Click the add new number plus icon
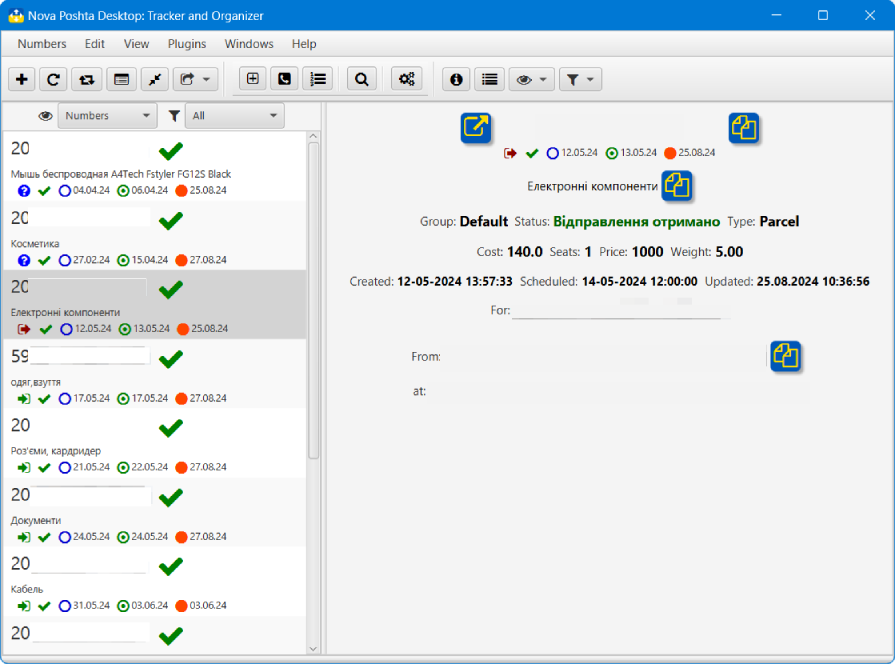Image resolution: width=895 pixels, height=664 pixels. (22, 79)
